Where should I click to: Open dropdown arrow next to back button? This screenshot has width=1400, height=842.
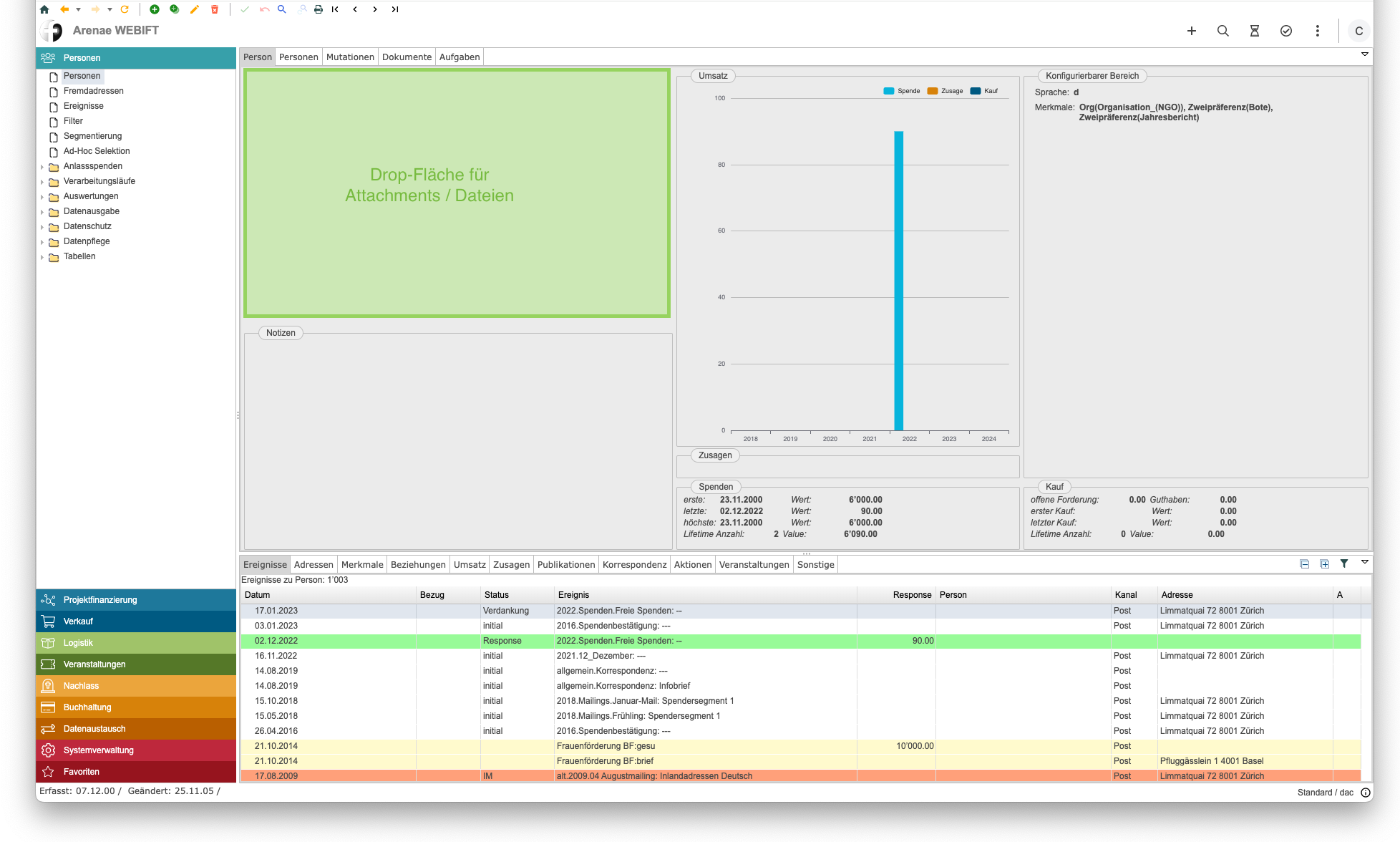click(x=78, y=9)
